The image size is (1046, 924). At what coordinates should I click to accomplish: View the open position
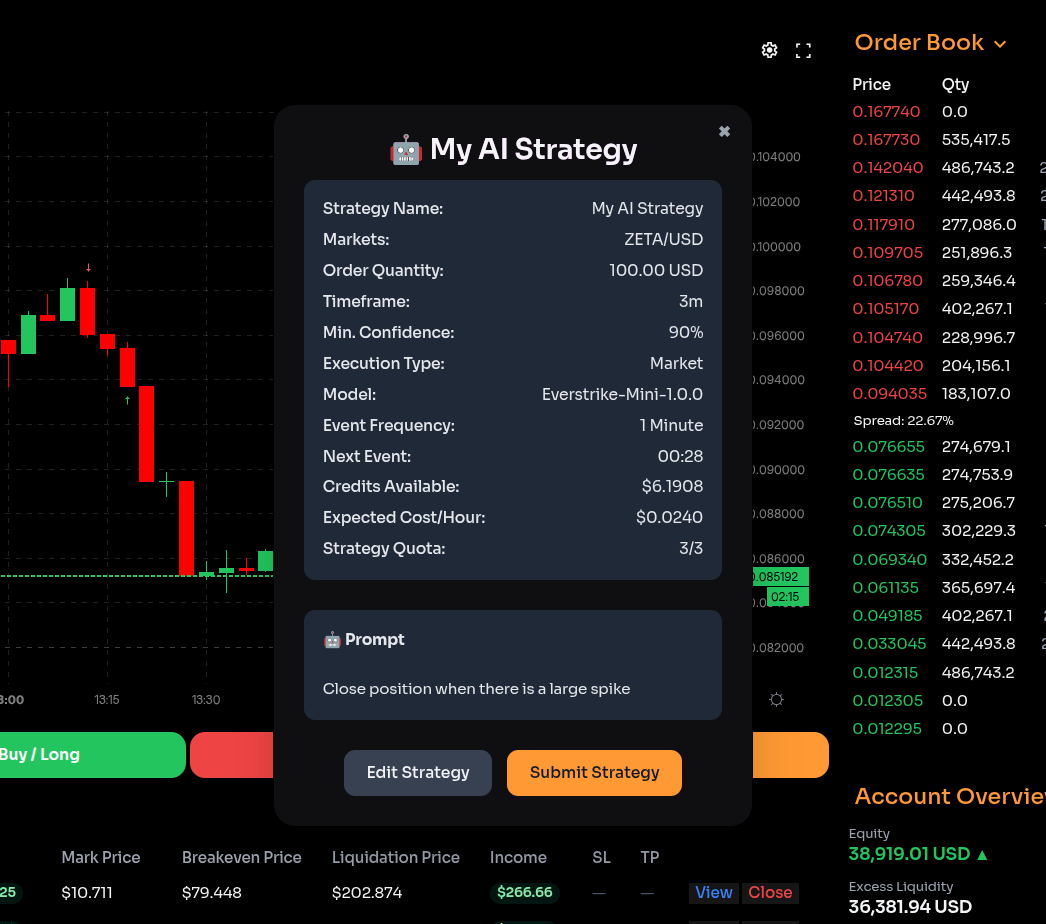pos(713,892)
